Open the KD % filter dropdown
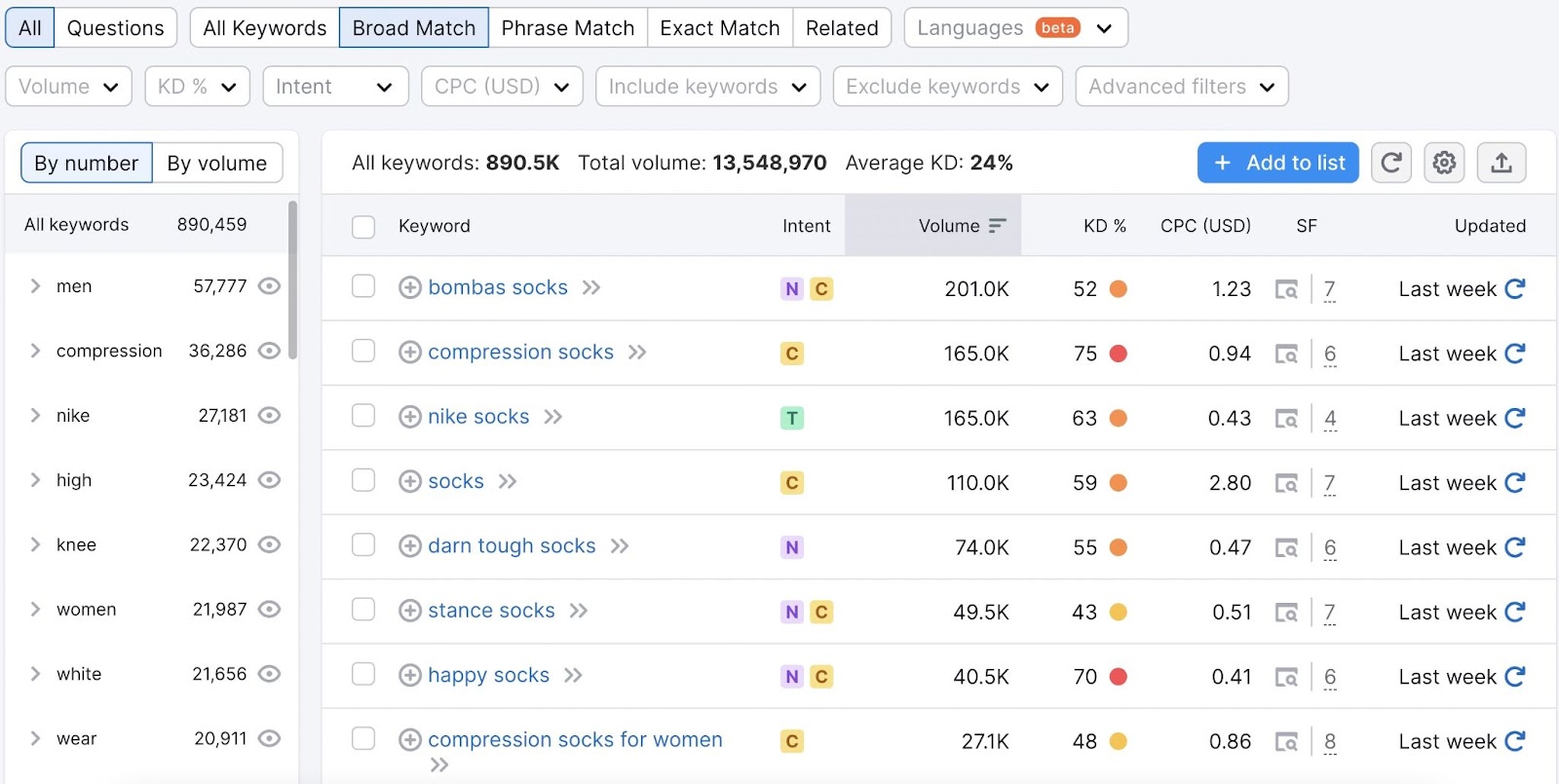 pyautogui.click(x=197, y=87)
